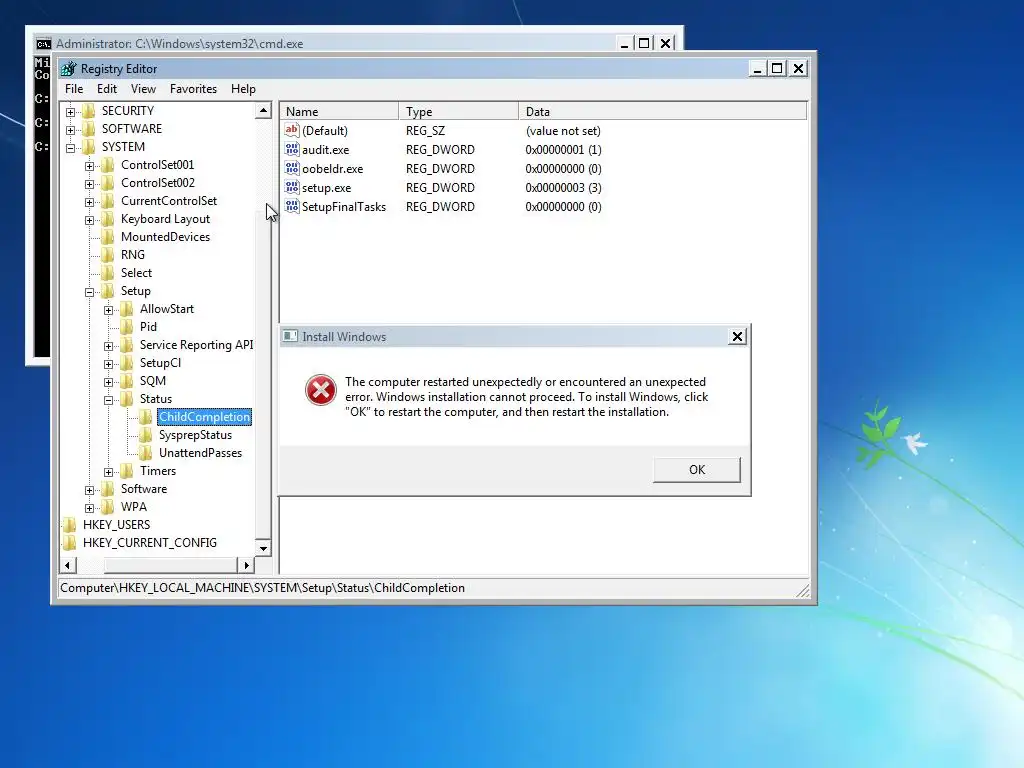The height and width of the screenshot is (768, 1024).
Task: Click the MountedDevices folder icon
Action: [108, 237]
